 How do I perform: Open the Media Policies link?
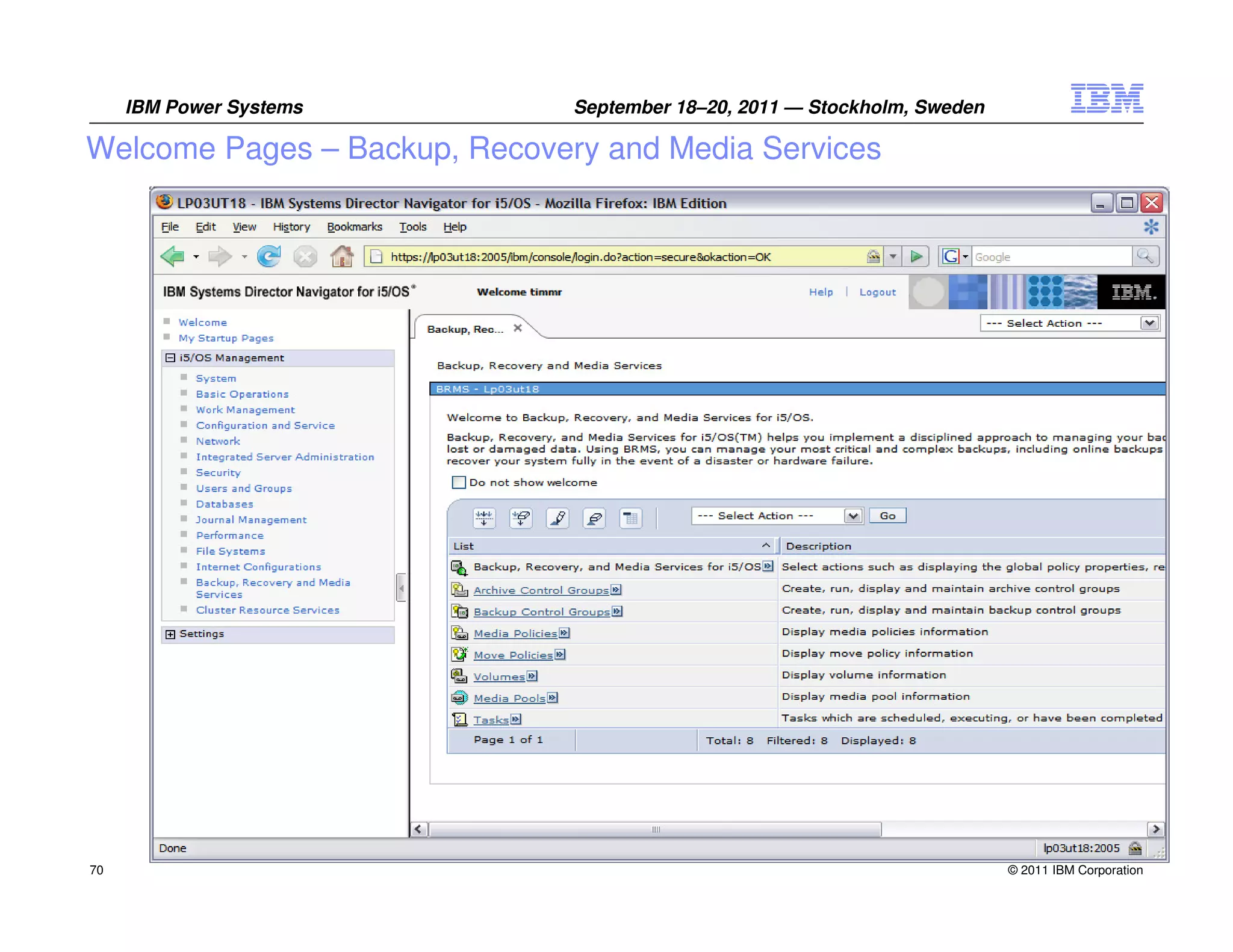pos(515,634)
